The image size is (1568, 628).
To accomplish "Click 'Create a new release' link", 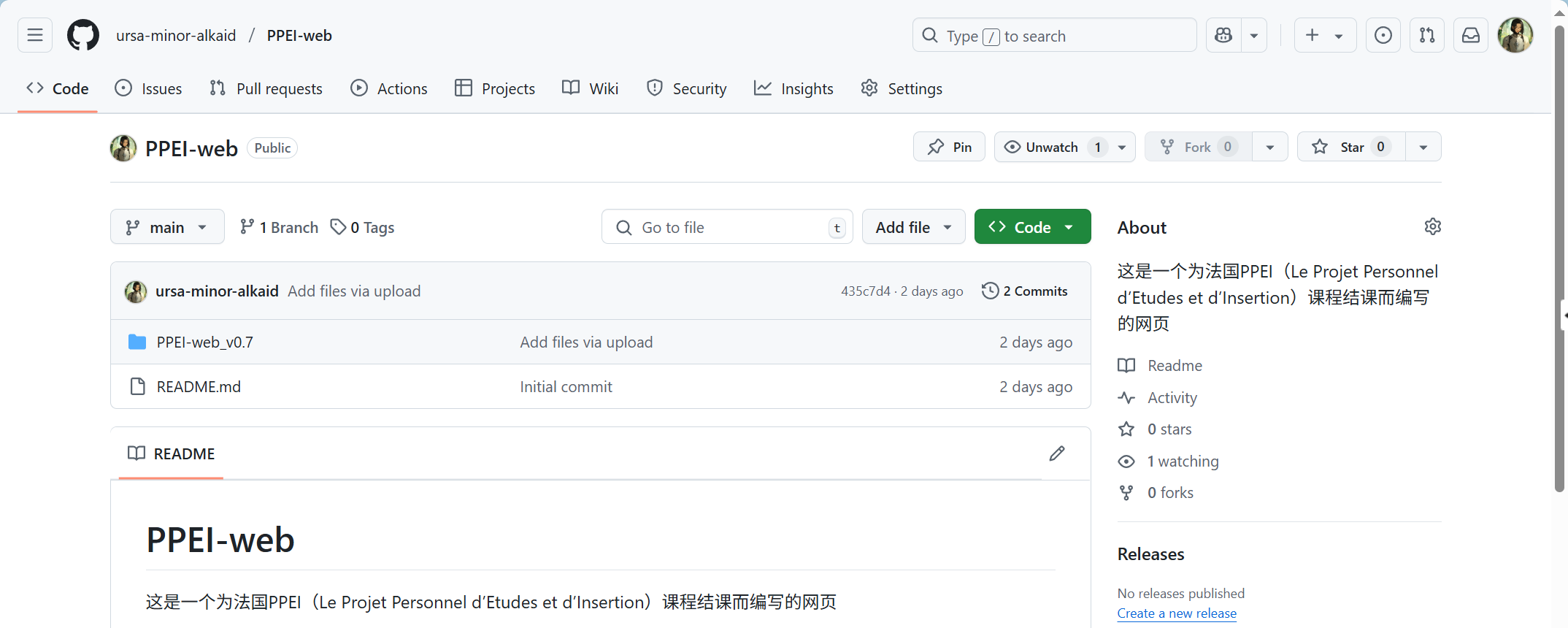I will tap(1177, 613).
